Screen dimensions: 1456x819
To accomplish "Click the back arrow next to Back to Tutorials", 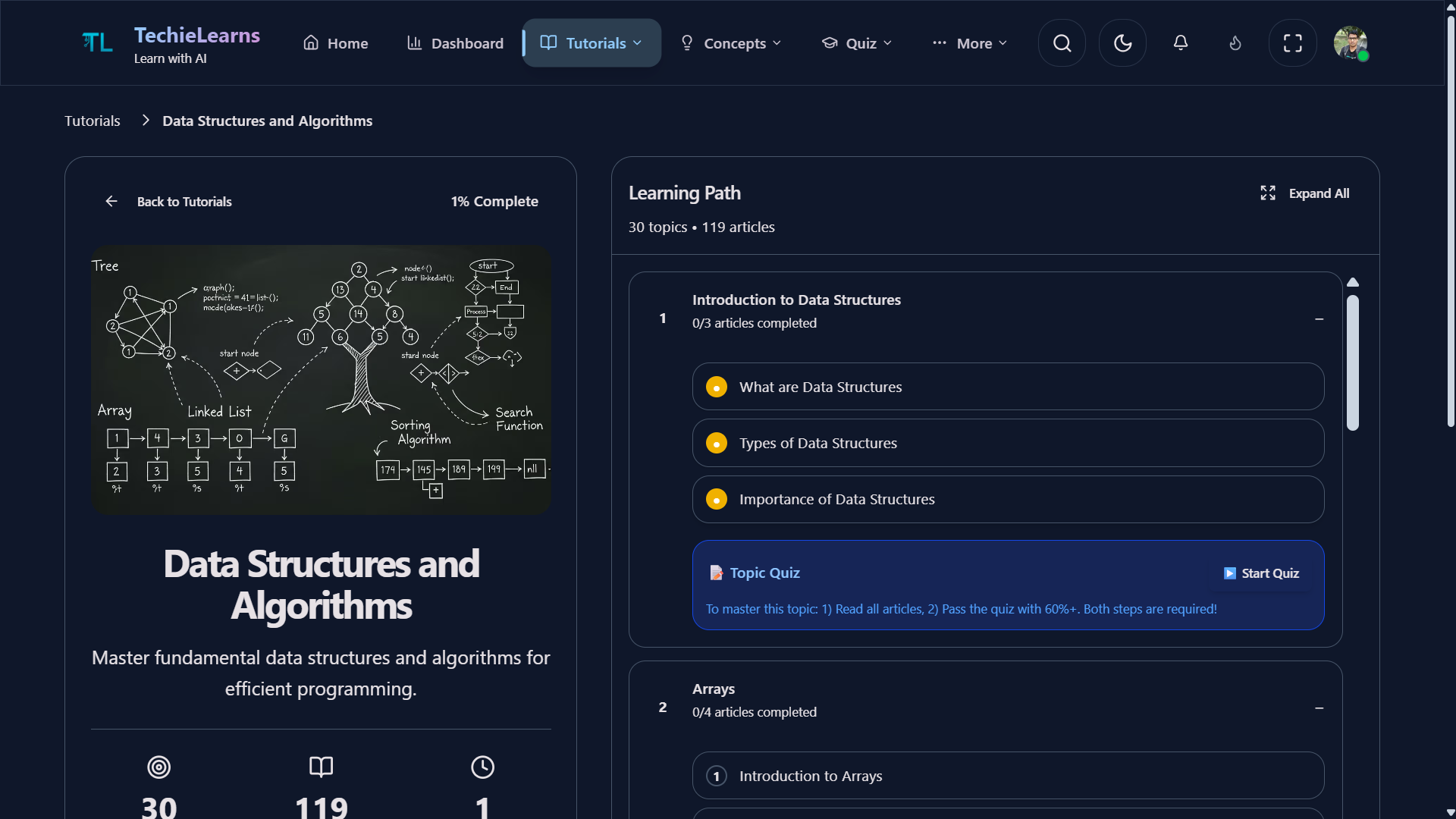I will pyautogui.click(x=111, y=201).
